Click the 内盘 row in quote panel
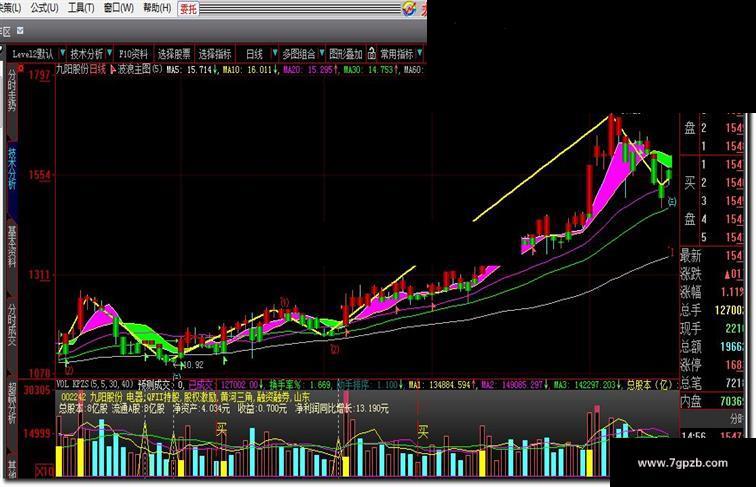 click(x=712, y=401)
